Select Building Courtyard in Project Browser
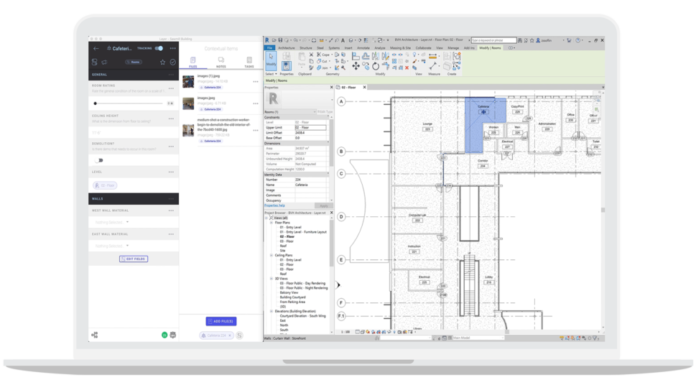The height and width of the screenshot is (385, 696). click(x=293, y=297)
